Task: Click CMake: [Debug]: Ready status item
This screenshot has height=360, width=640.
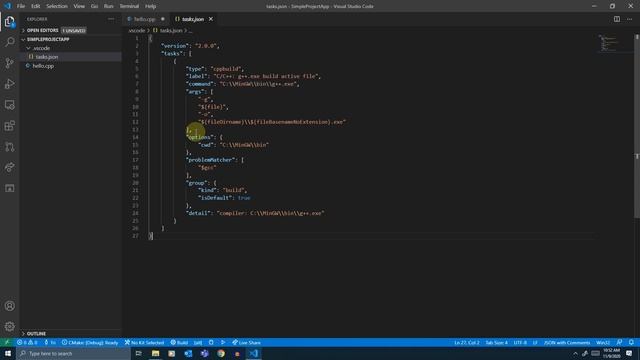Action: click(x=90, y=342)
